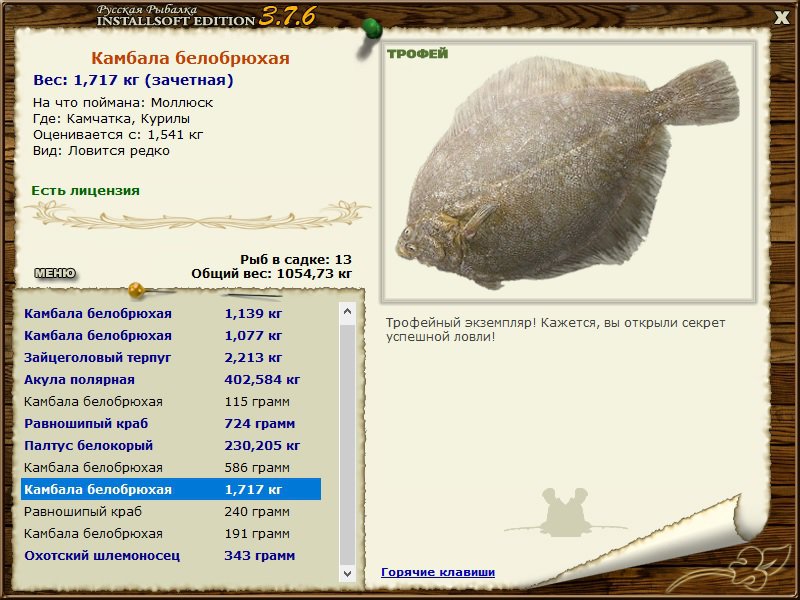Screen dimensions: 800x600
Task: Click the fish list scroll up arrow
Action: [347, 311]
